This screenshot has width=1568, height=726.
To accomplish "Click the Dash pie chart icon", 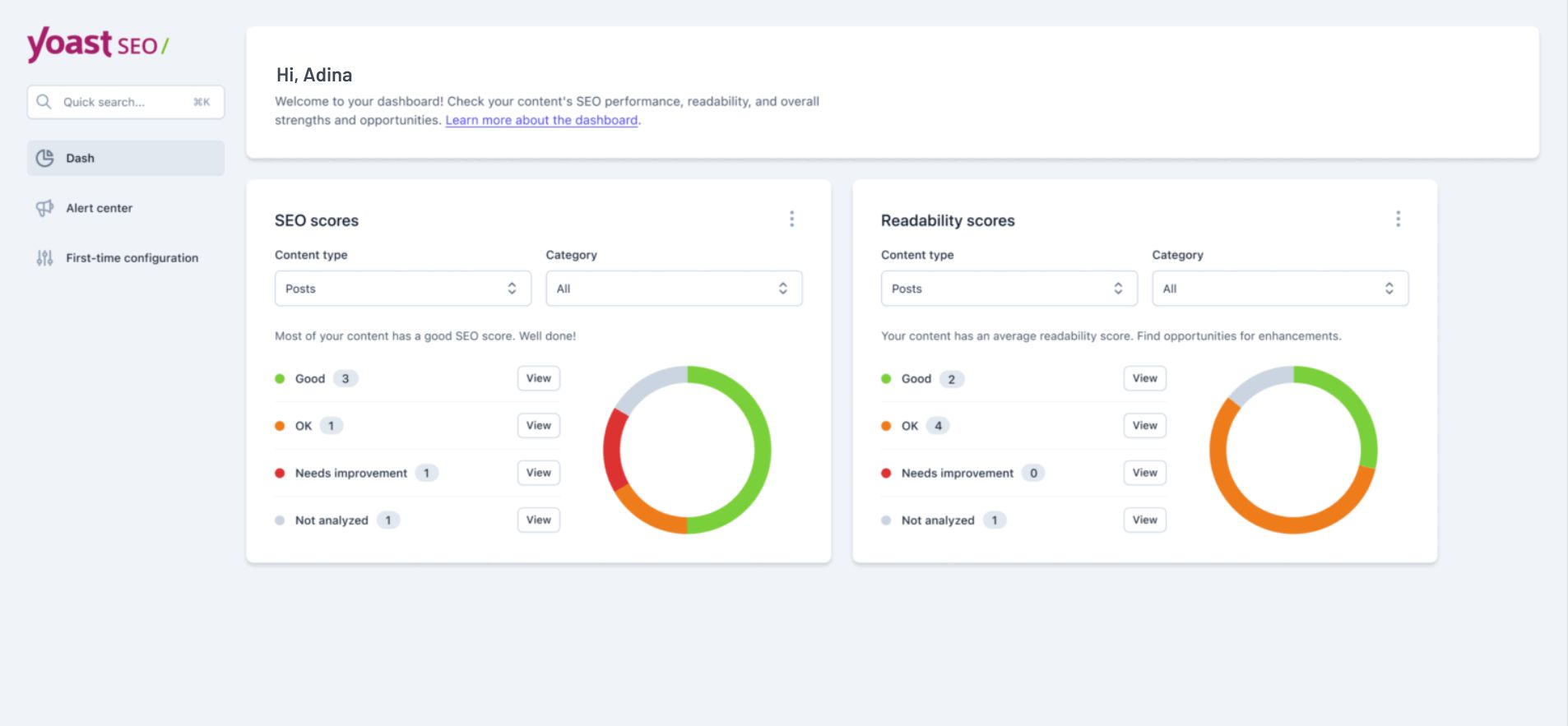I will point(45,158).
